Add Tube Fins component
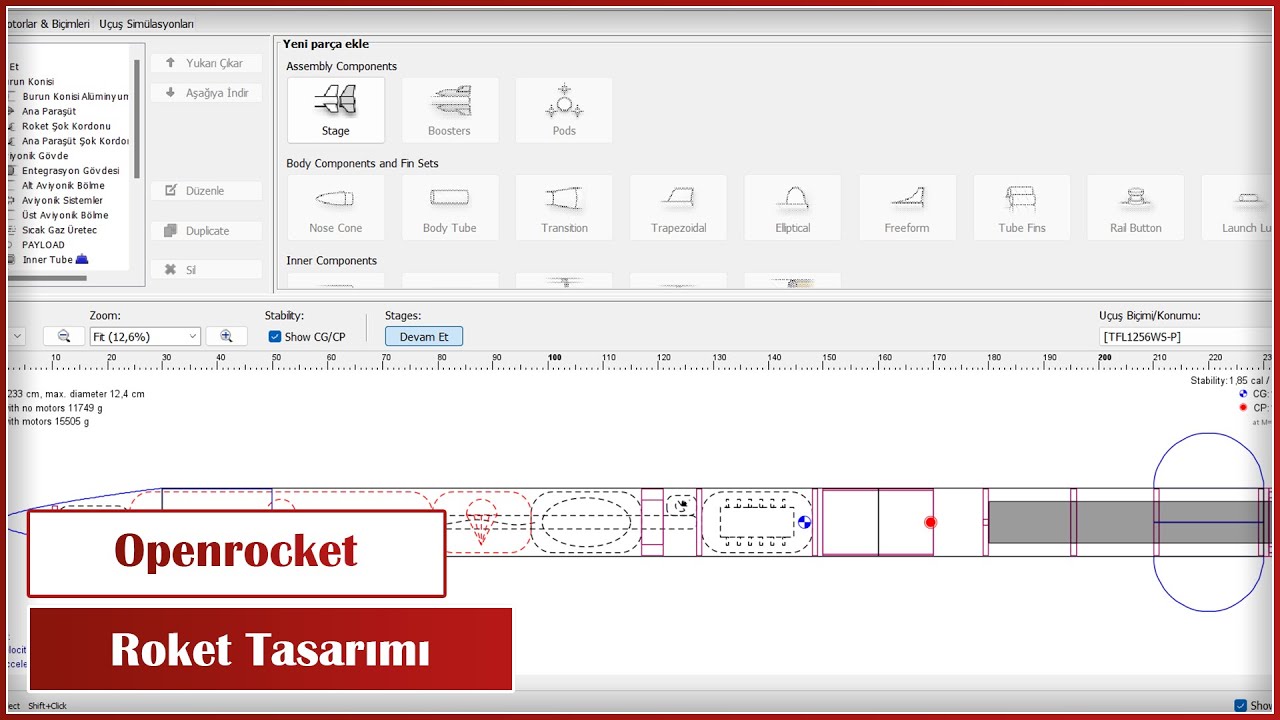The image size is (1280, 720). (1021, 208)
